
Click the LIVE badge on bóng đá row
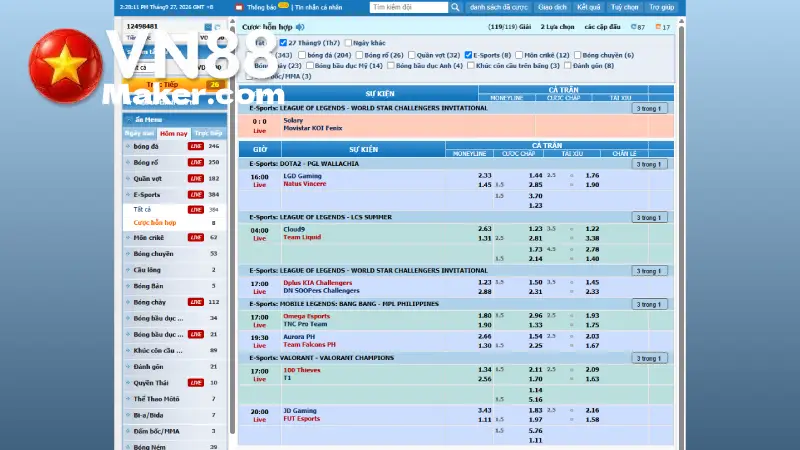pyautogui.click(x=196, y=146)
